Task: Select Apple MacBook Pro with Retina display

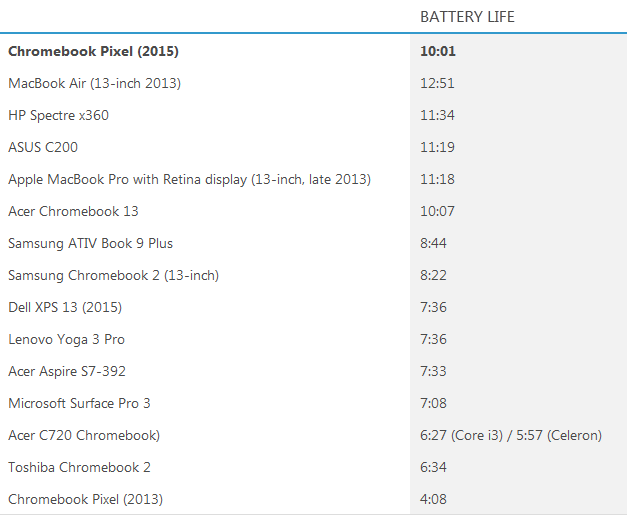Action: (x=190, y=179)
